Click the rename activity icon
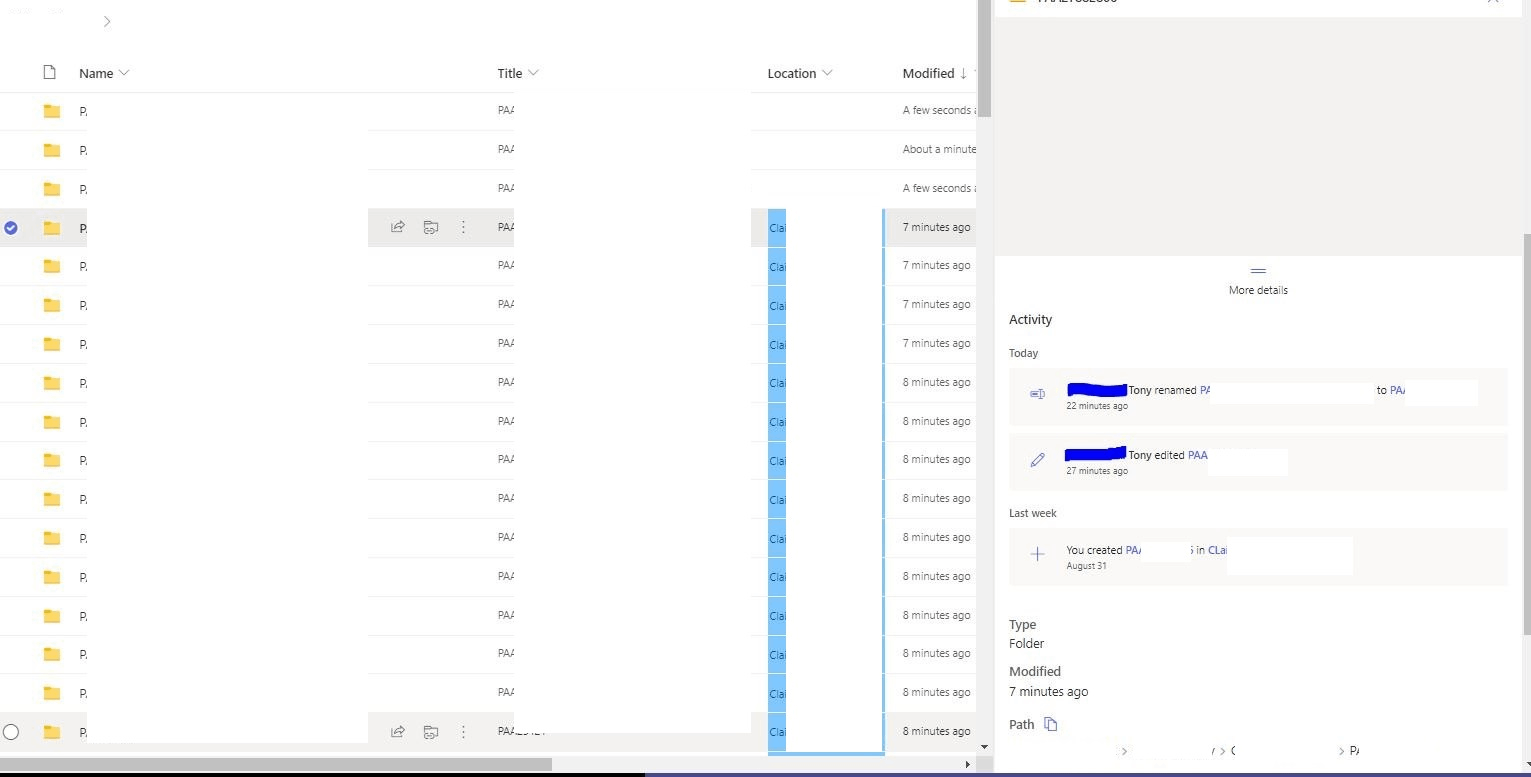 tap(1037, 394)
